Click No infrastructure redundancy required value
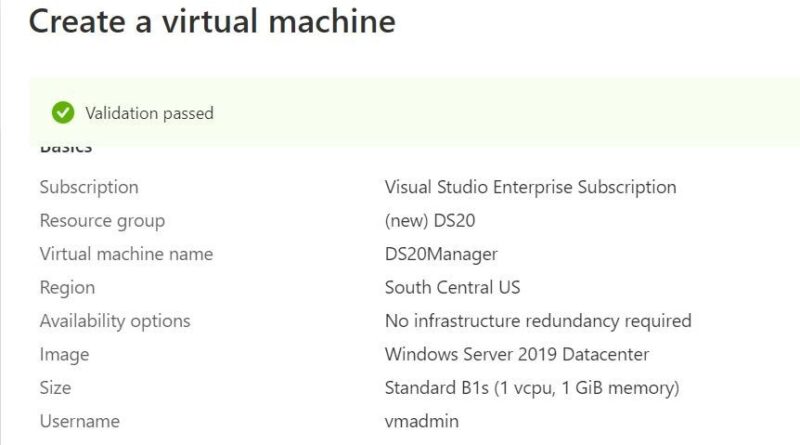Image resolution: width=800 pixels, height=445 pixels. point(538,321)
